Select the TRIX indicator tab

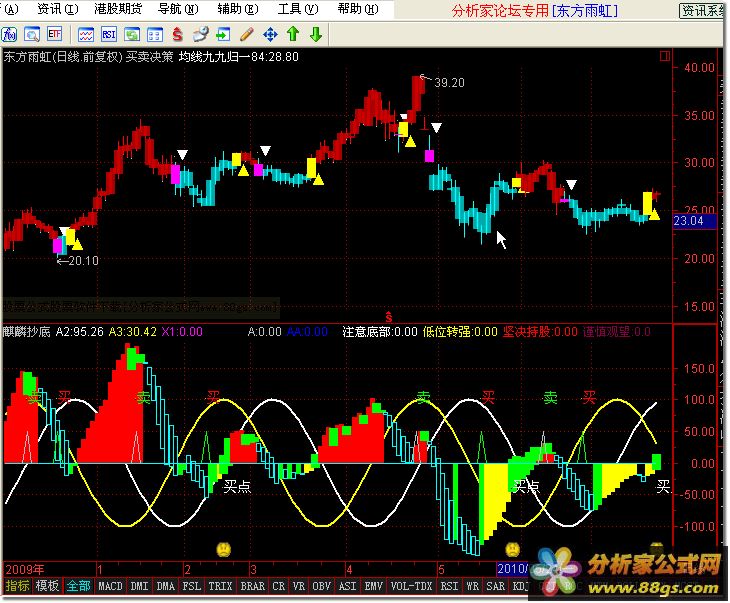point(220,586)
